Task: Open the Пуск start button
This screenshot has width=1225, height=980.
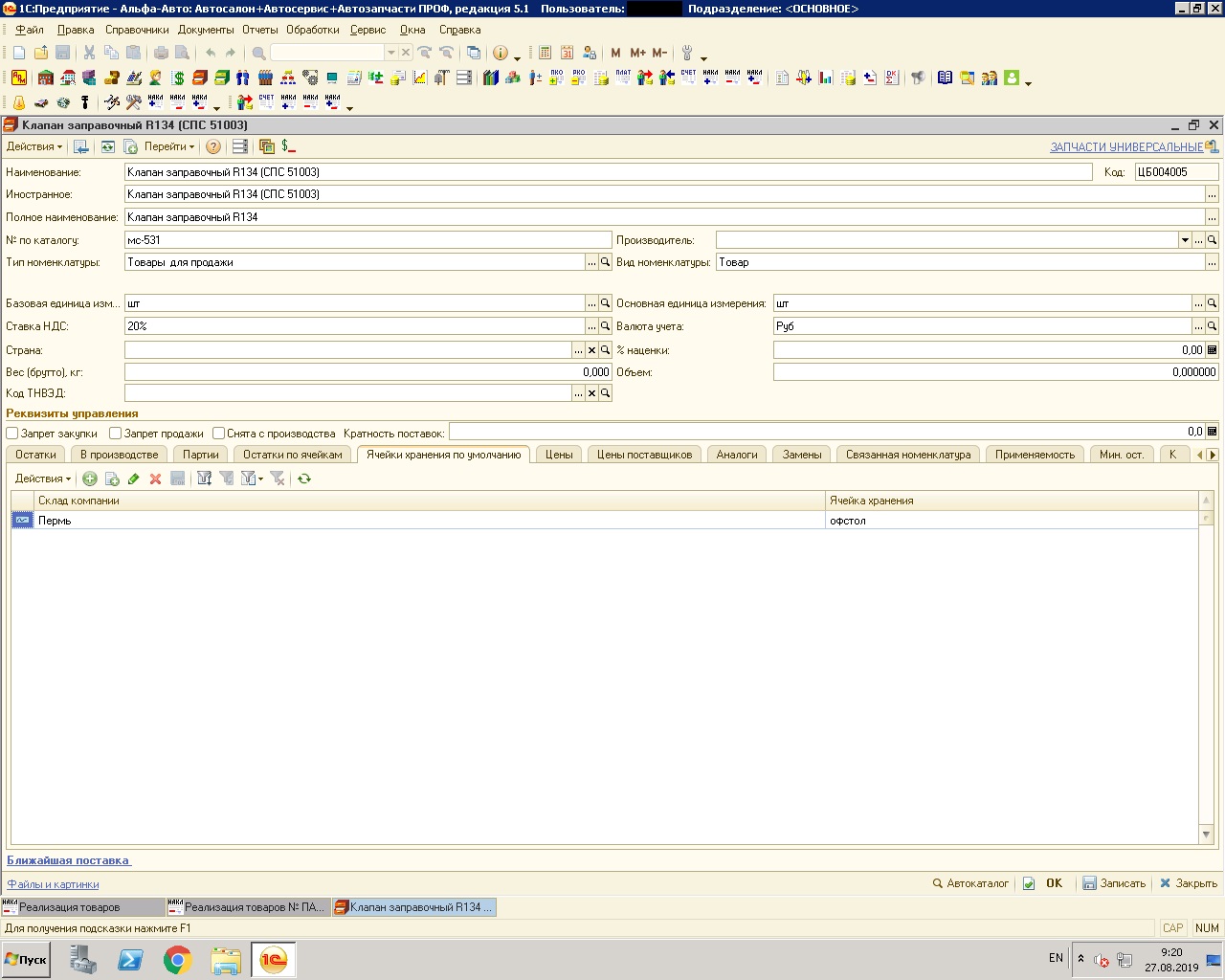Action: (26, 960)
